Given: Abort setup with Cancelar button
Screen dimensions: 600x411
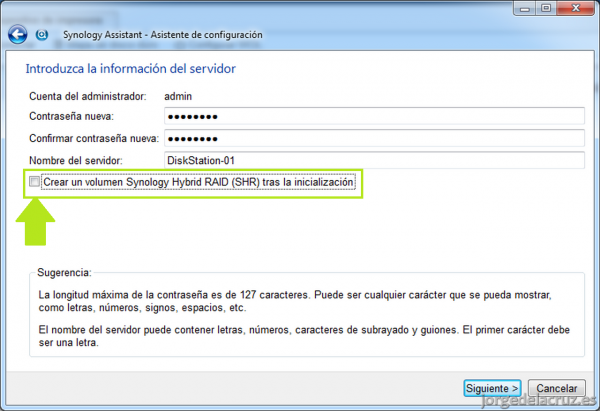Looking at the screenshot, I should pos(557,388).
